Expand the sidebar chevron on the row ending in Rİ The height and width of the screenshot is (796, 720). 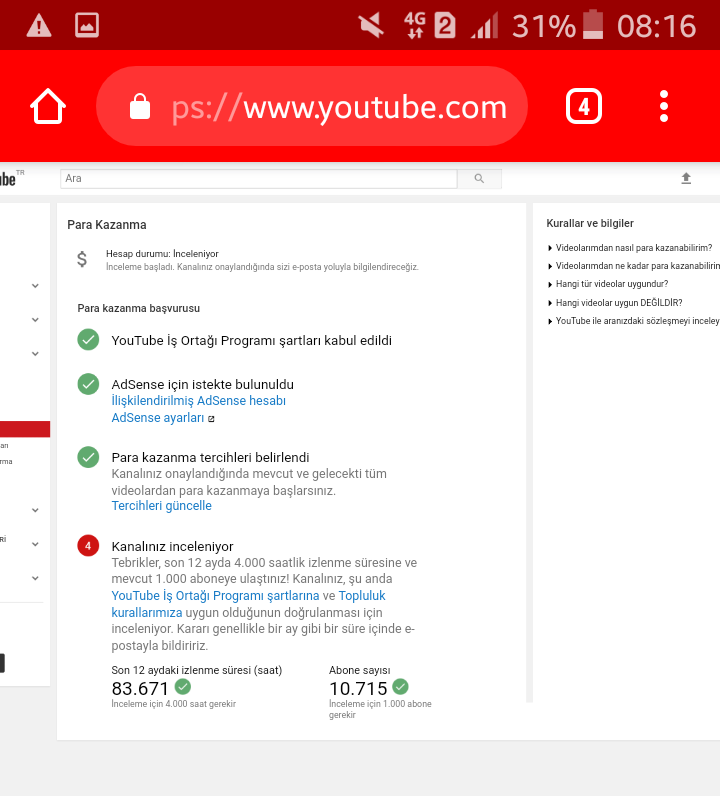35,544
